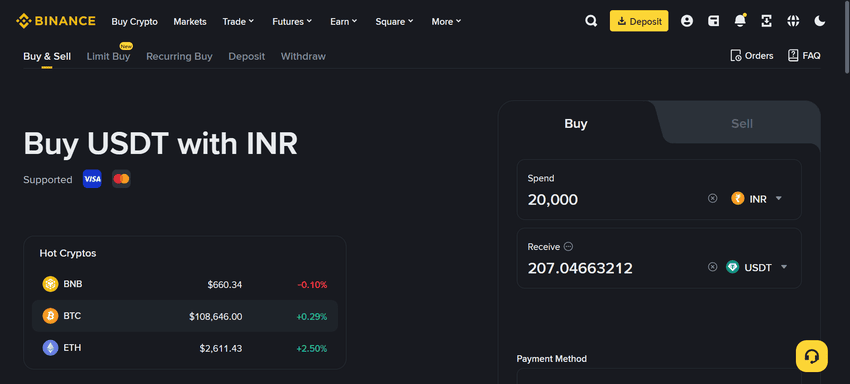Select the Limit Buy tab
The image size is (850, 384).
pos(108,56)
